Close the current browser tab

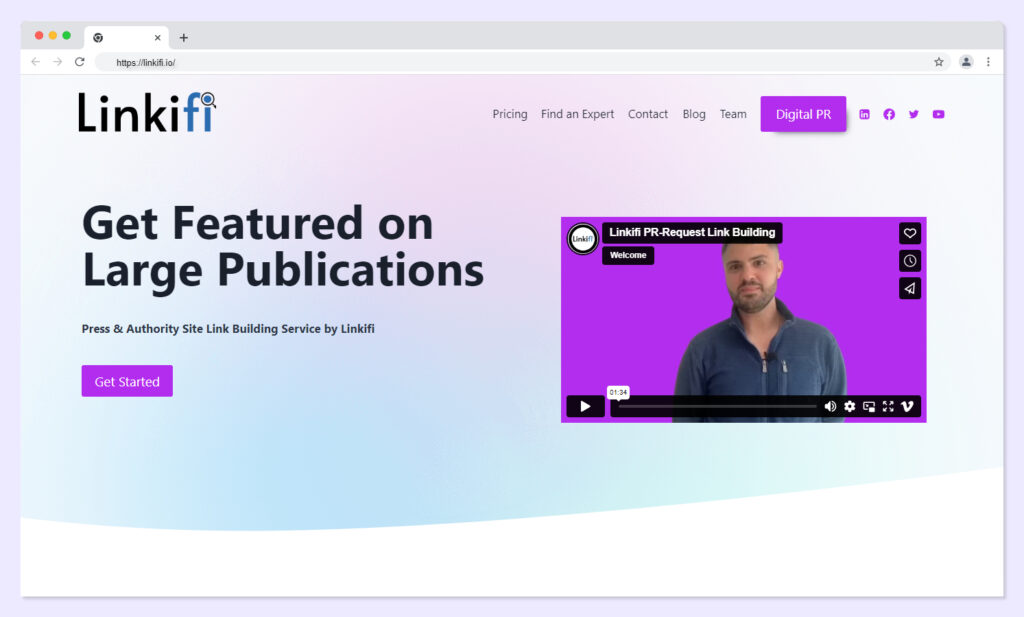coord(157,38)
